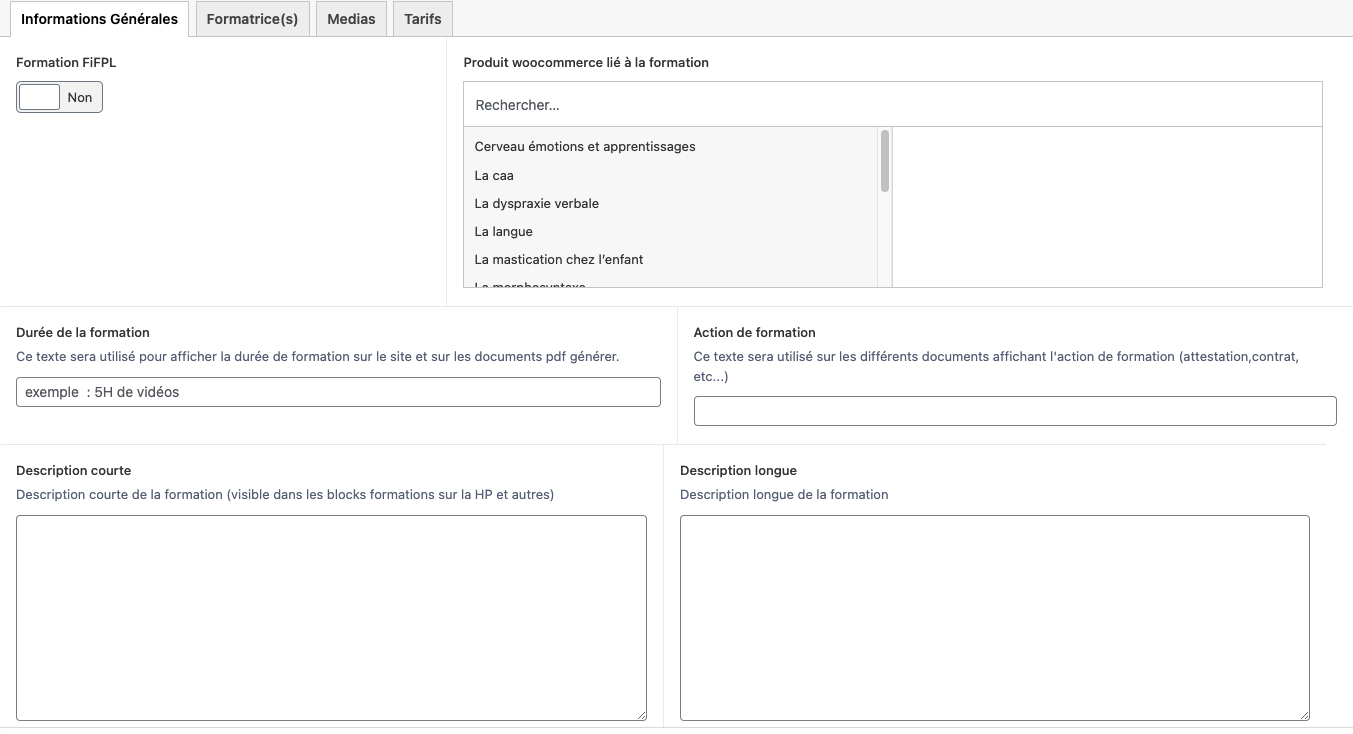Viewport: 1353px width, 734px height.
Task: Click the Description longue resize corner handle
Action: 1304,715
